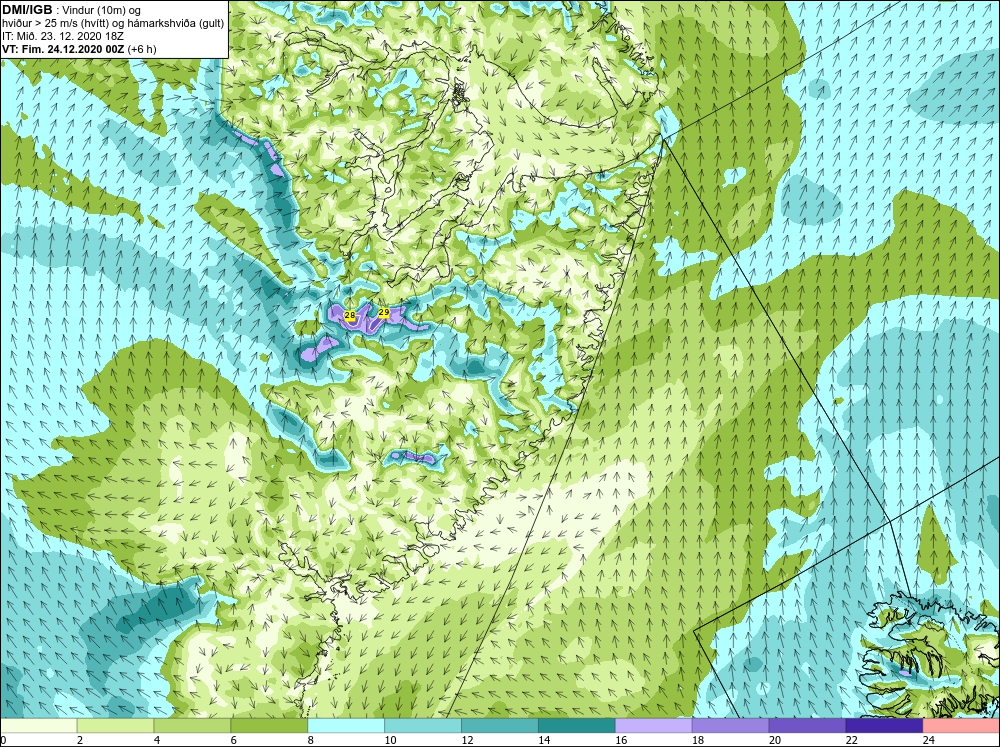Select the 12-14 m/s teal swatch

point(500,726)
